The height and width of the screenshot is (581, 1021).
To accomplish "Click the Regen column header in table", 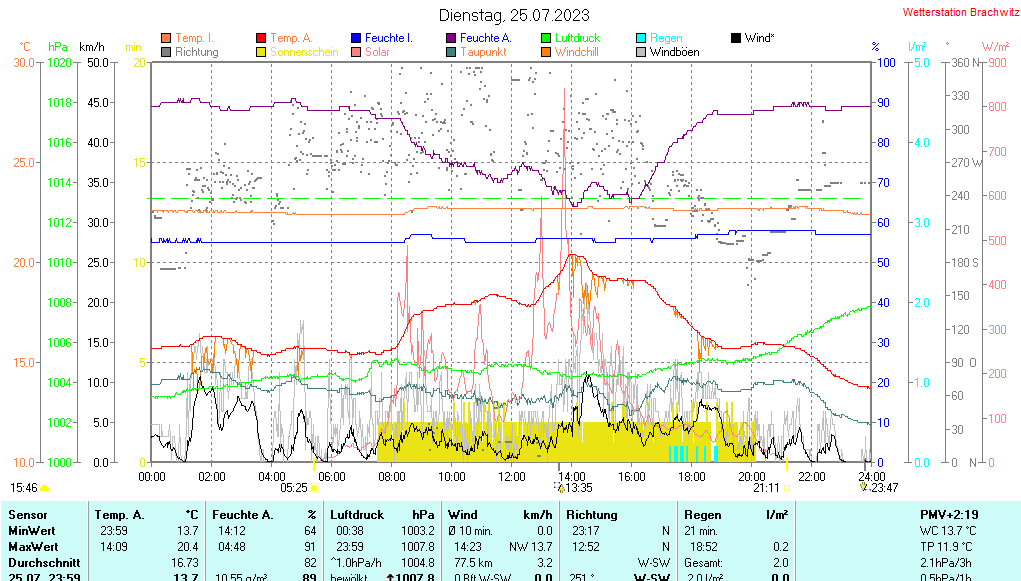I will [703, 515].
